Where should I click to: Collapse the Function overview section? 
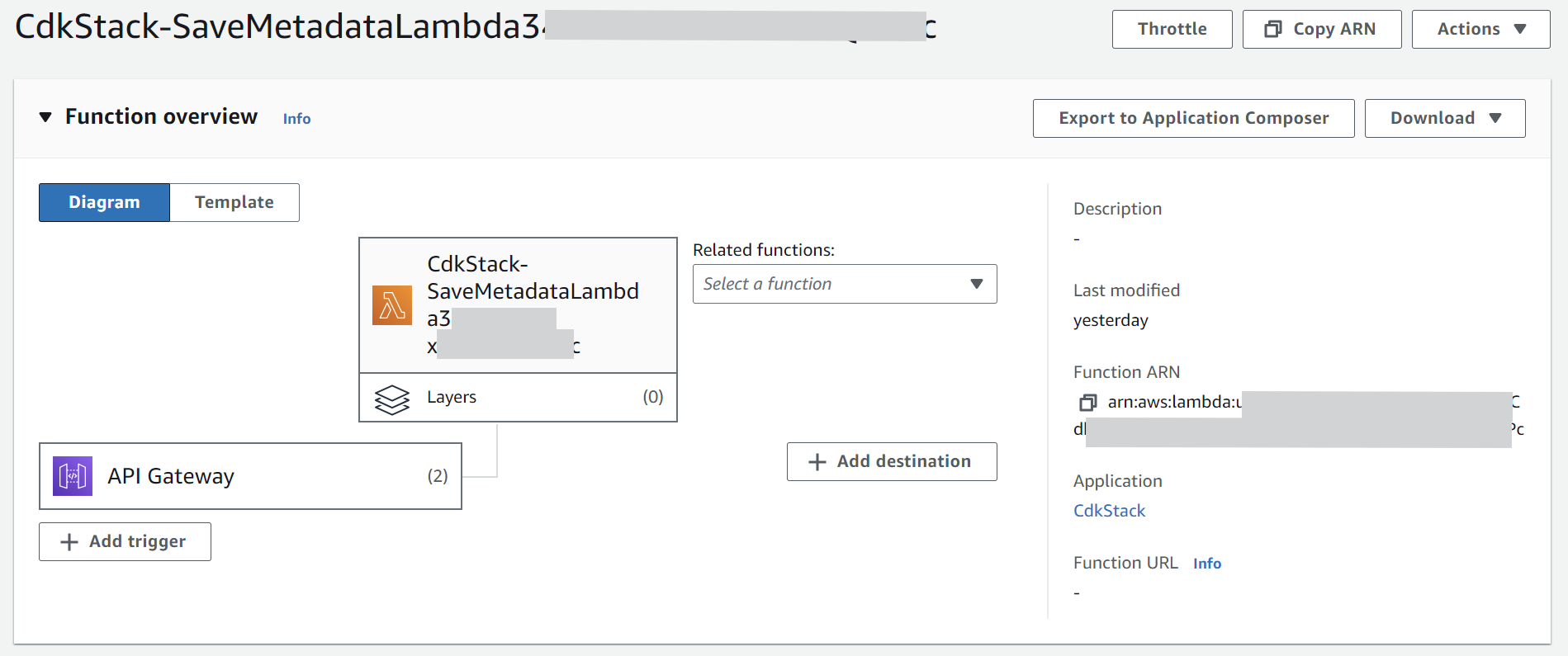[45, 117]
